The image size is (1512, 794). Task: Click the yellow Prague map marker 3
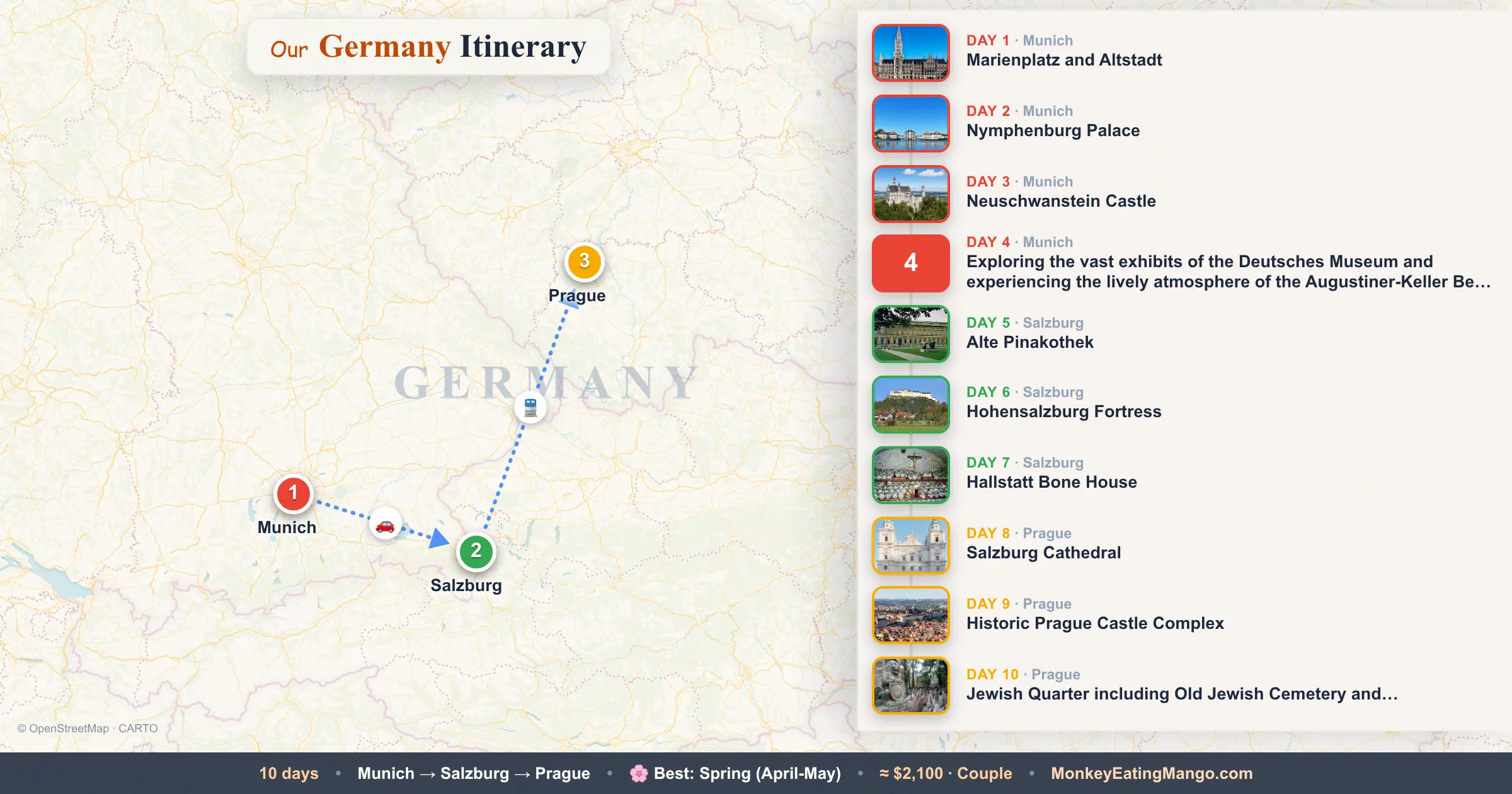tap(585, 262)
